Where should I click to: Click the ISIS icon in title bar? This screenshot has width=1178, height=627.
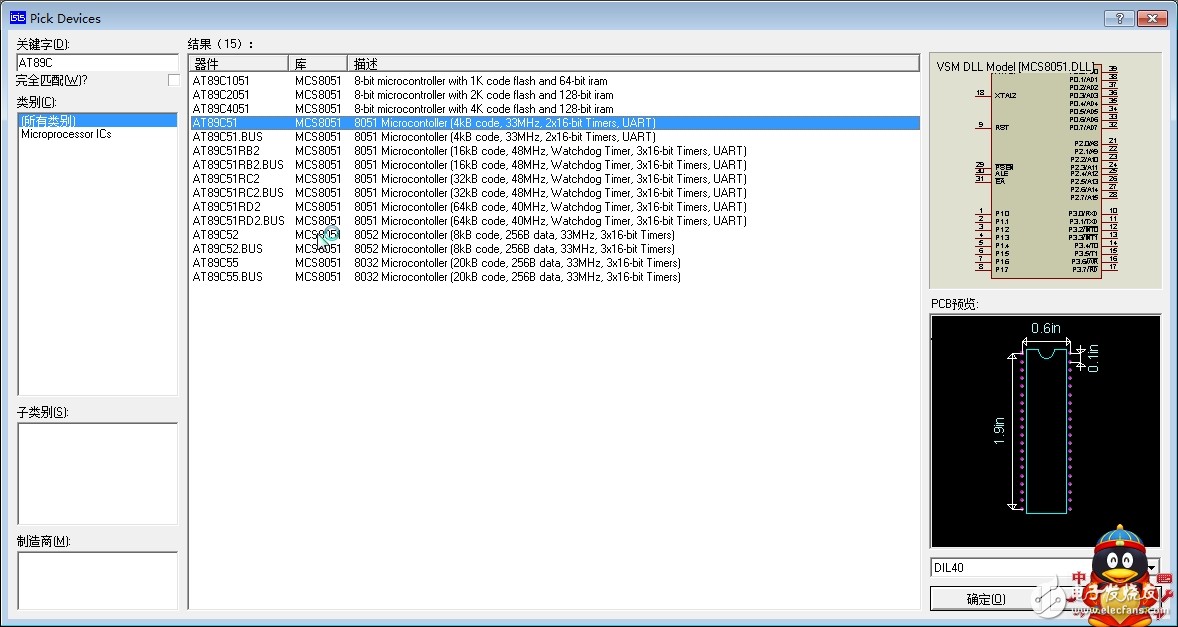coord(17,18)
